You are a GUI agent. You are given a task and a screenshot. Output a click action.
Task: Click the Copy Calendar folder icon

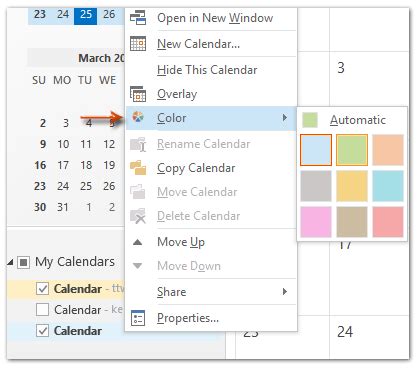tap(138, 168)
